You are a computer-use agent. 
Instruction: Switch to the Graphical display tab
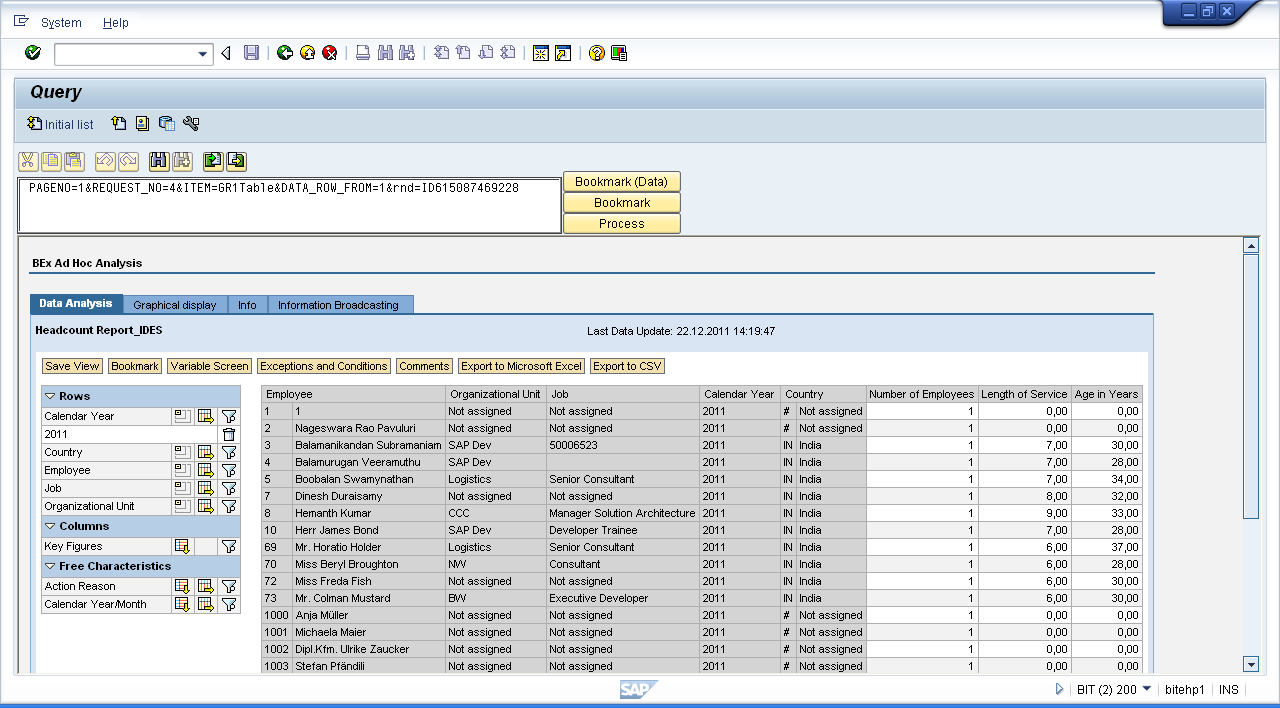(175, 305)
